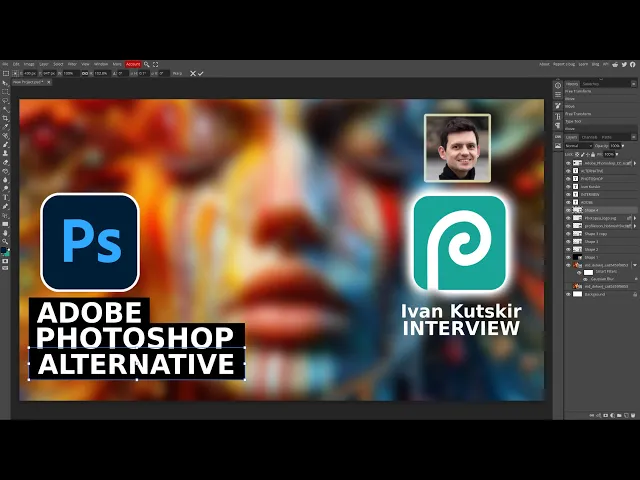This screenshot has height=480, width=640.
Task: Hide the PHOTOSHOP text layer
Action: 568,179
